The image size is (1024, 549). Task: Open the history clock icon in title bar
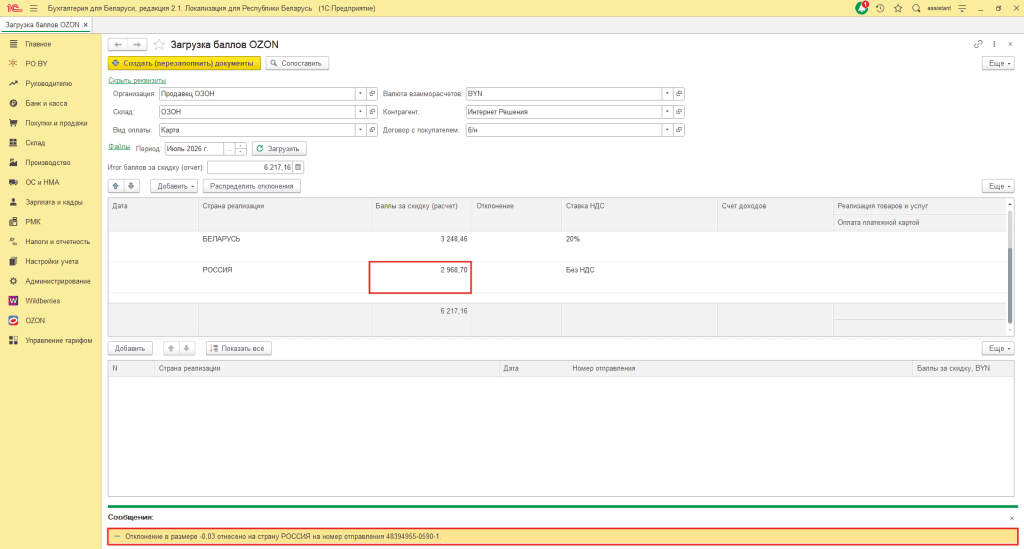(x=880, y=8)
